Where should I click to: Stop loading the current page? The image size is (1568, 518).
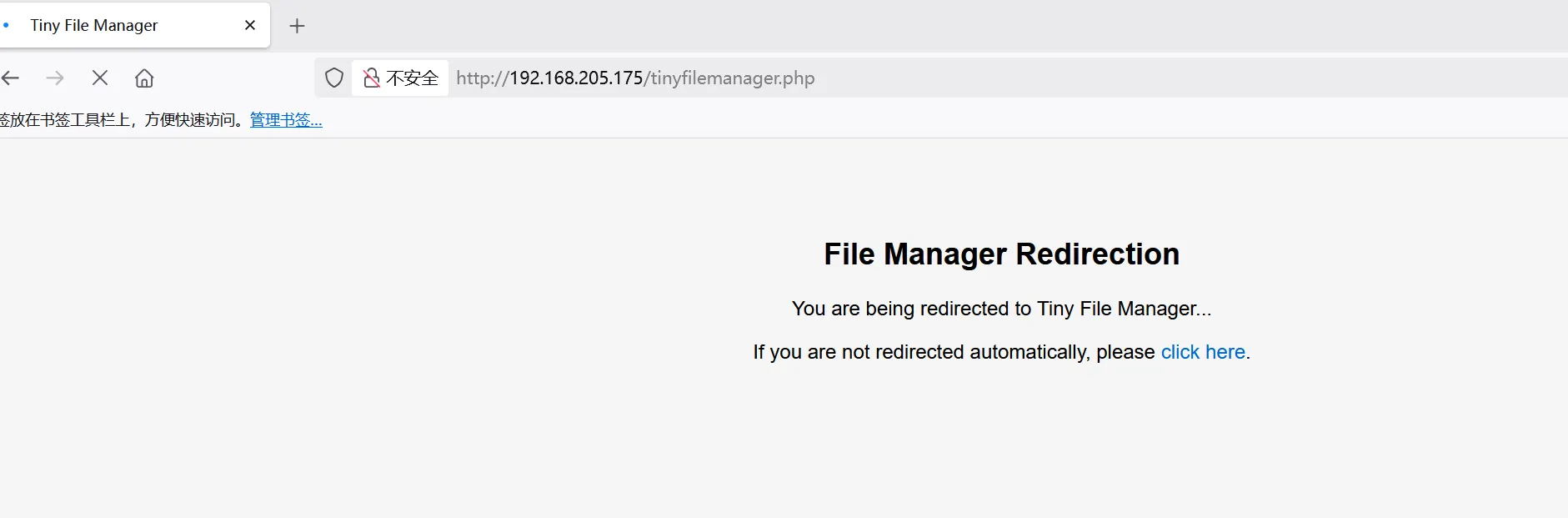(100, 78)
